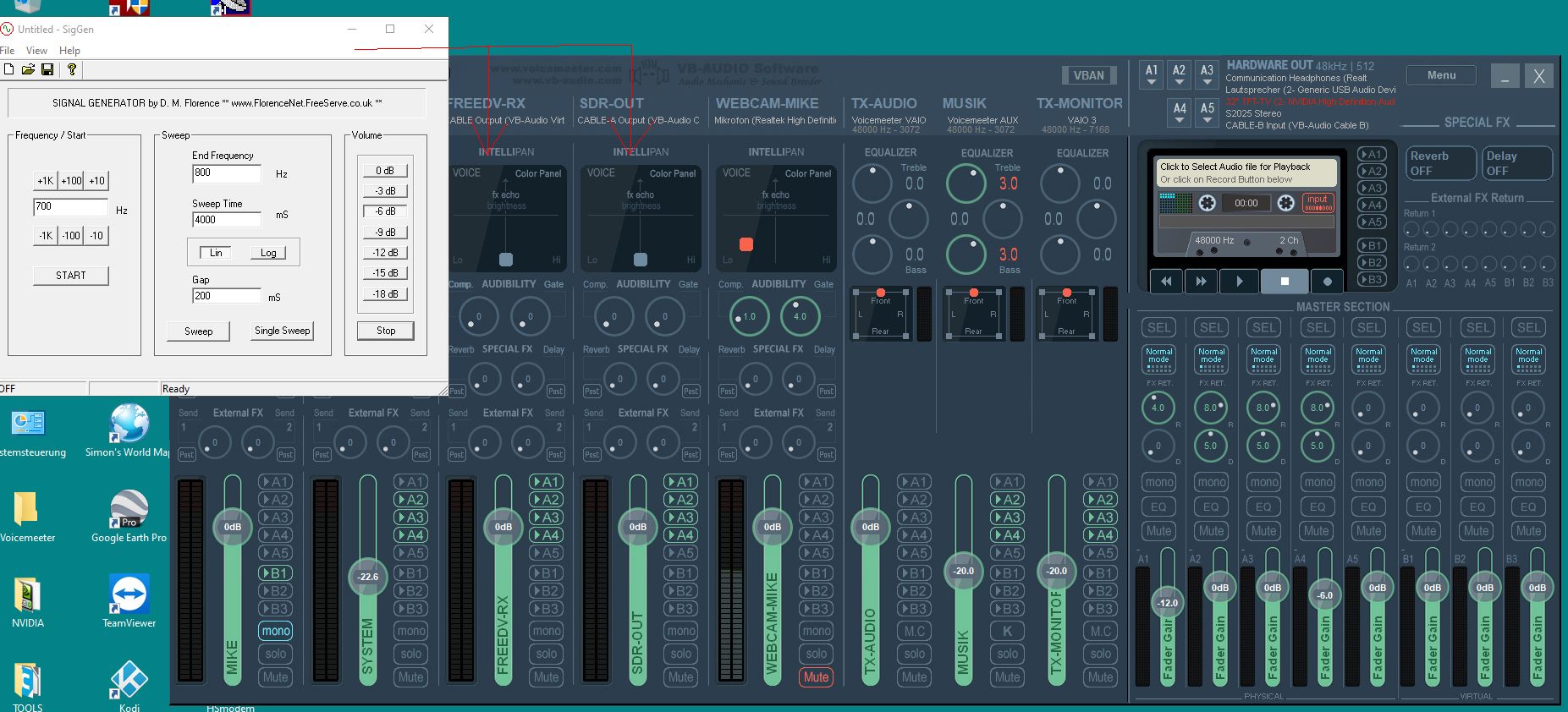Click the MUSIK Treble knob showing 3.0
1568x712 pixels.
click(966, 183)
